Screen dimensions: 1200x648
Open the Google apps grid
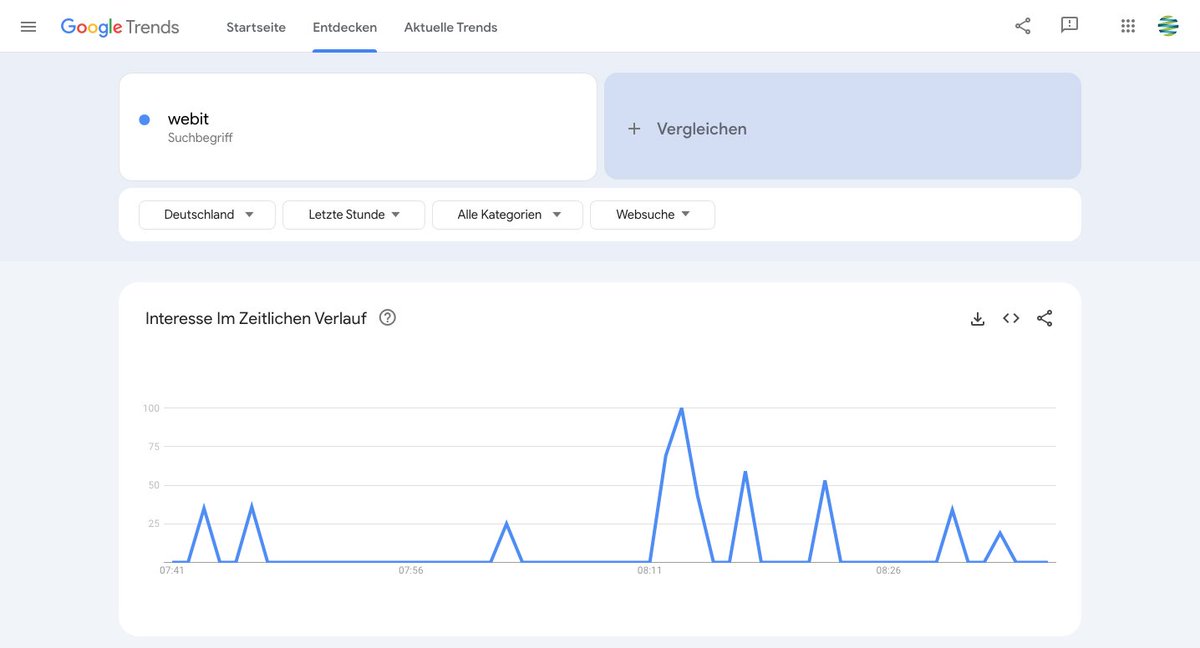(1128, 26)
